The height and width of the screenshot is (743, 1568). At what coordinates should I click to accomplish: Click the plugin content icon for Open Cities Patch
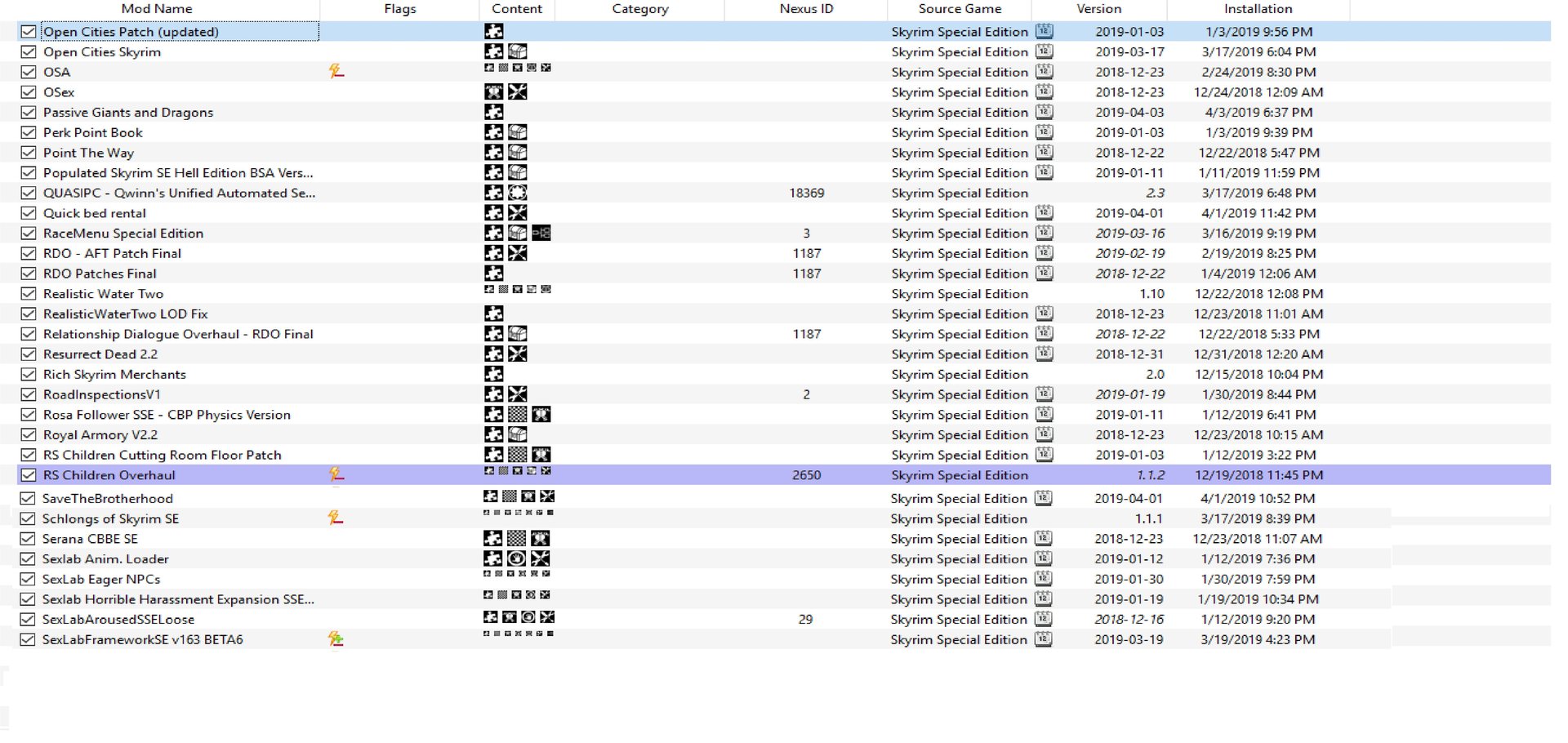[493, 31]
